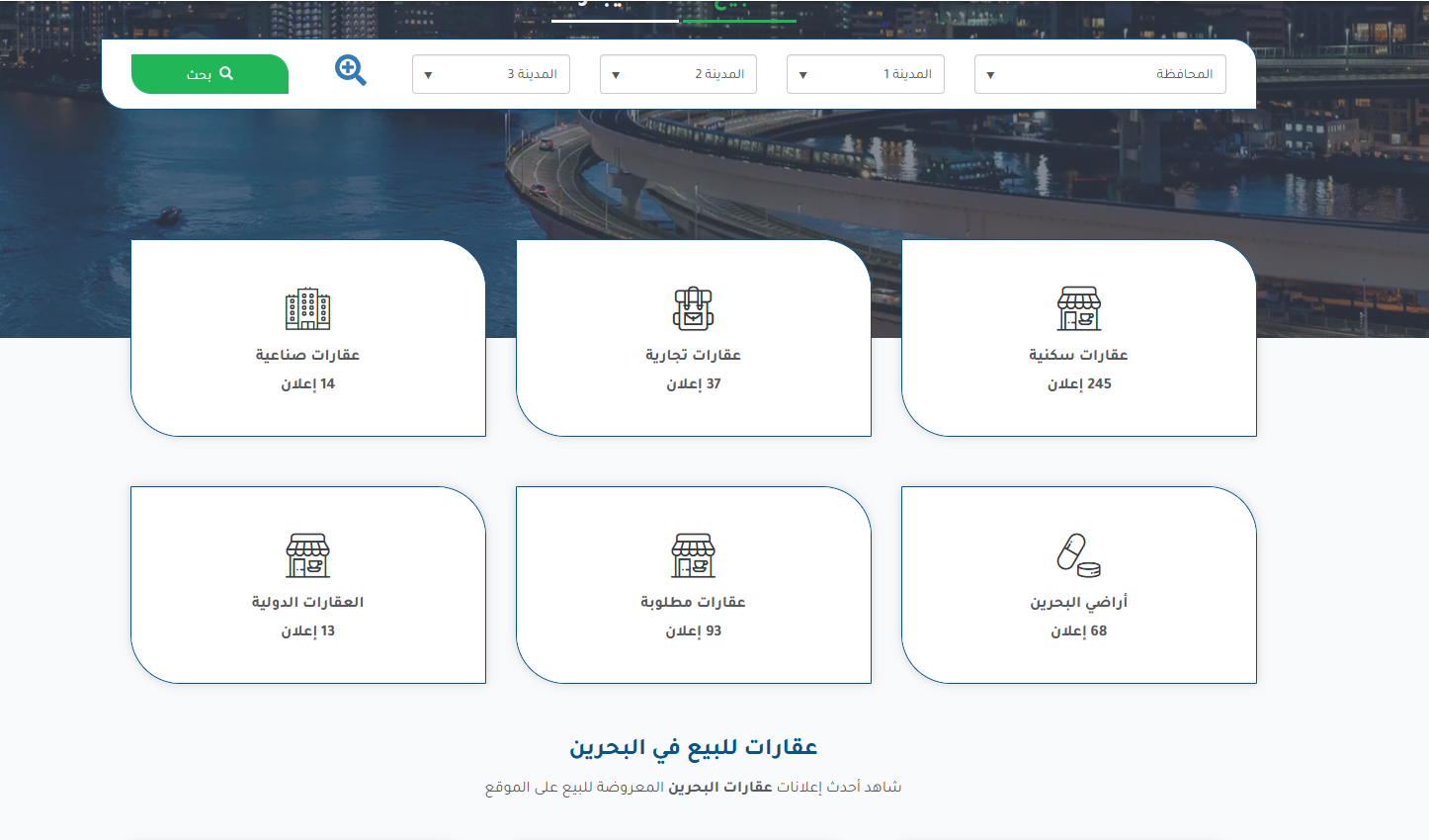Expand the المحافظة governorate dropdown
1429x840 pixels.
1099,74
